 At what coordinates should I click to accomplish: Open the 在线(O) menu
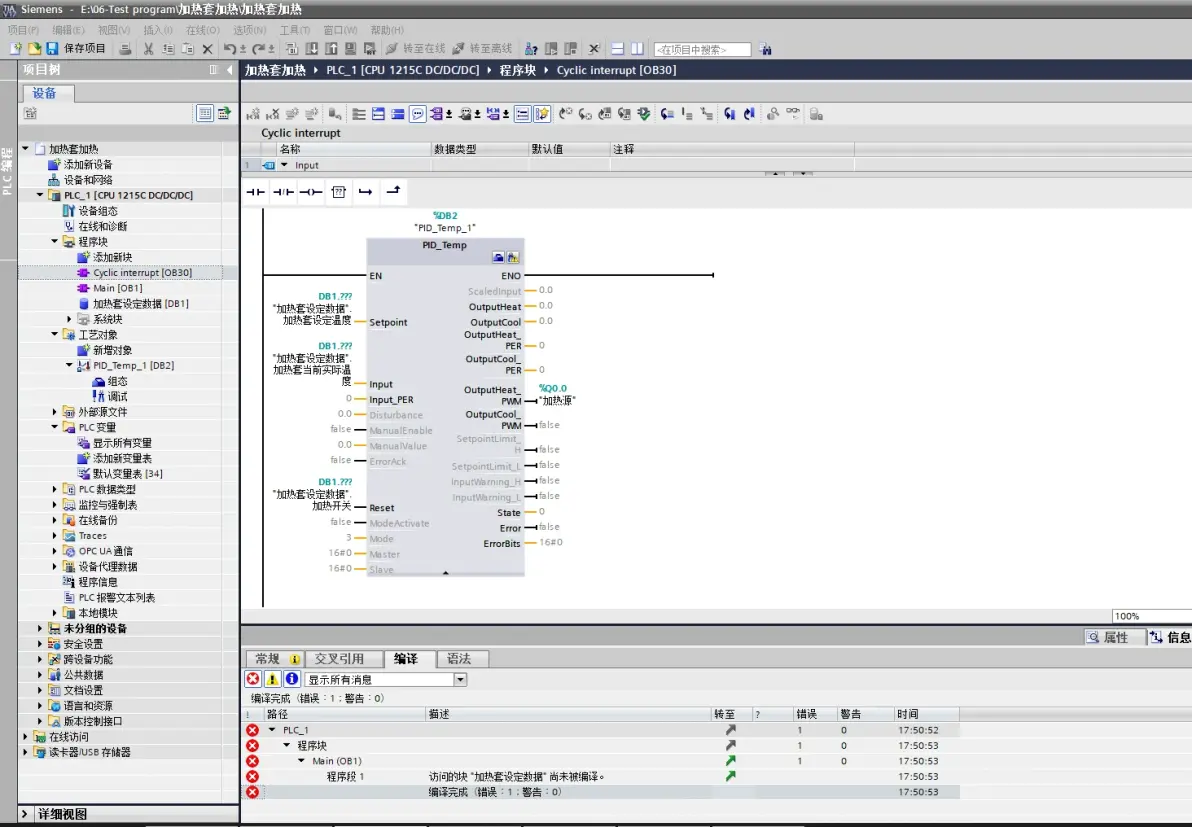point(203,30)
